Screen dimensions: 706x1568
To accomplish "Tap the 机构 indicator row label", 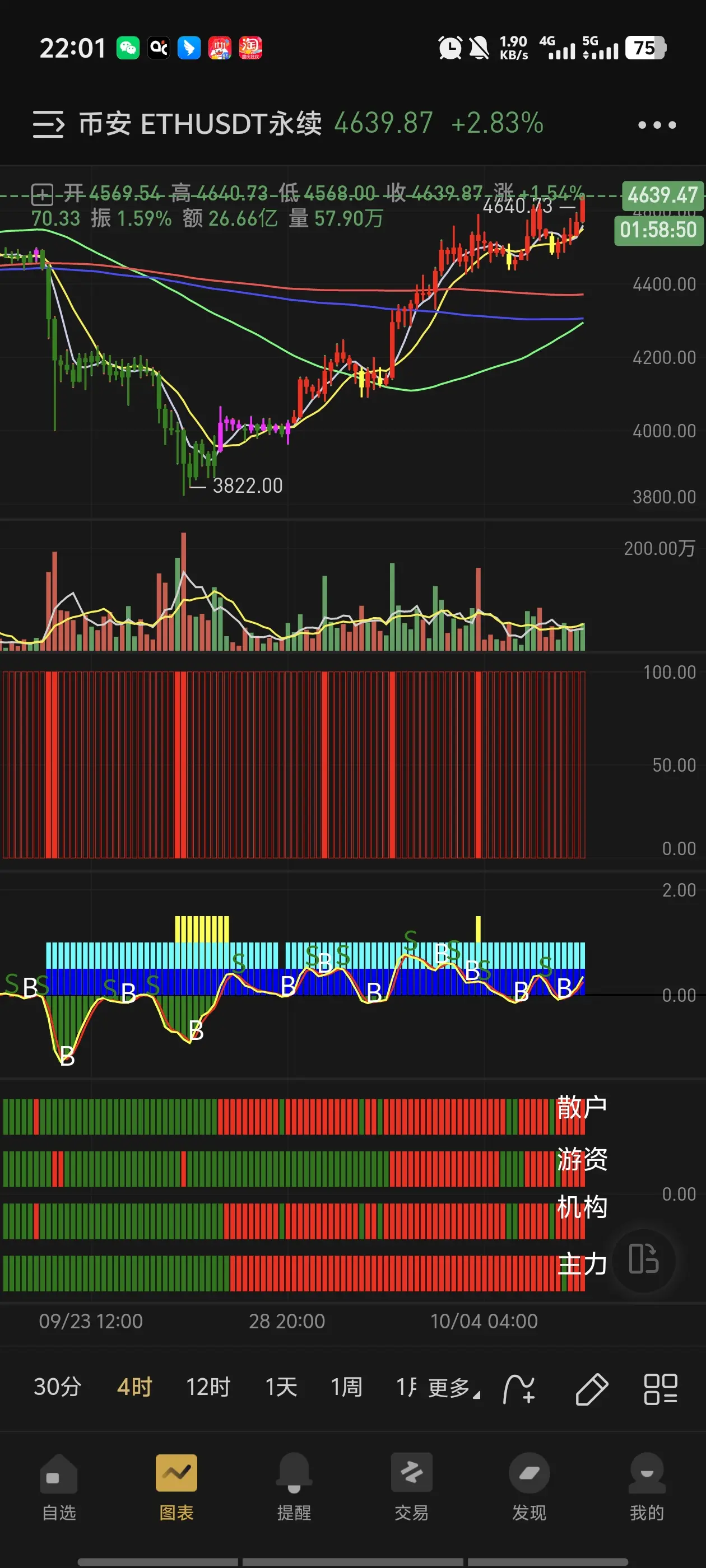I will point(582,1207).
